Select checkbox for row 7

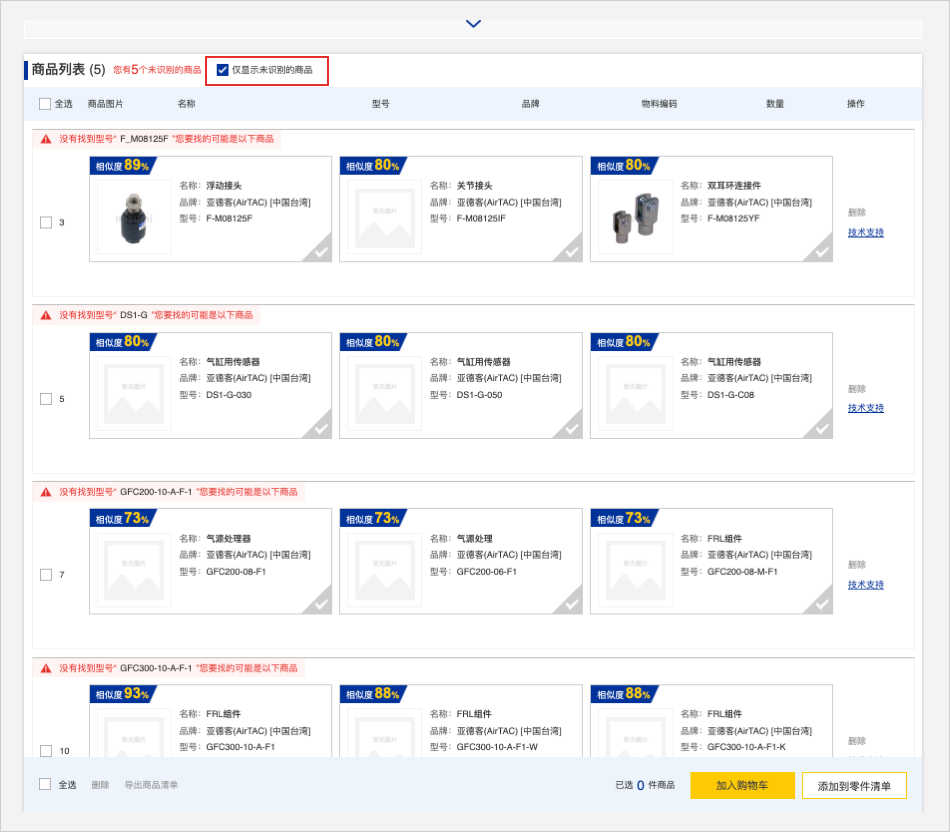point(46,575)
